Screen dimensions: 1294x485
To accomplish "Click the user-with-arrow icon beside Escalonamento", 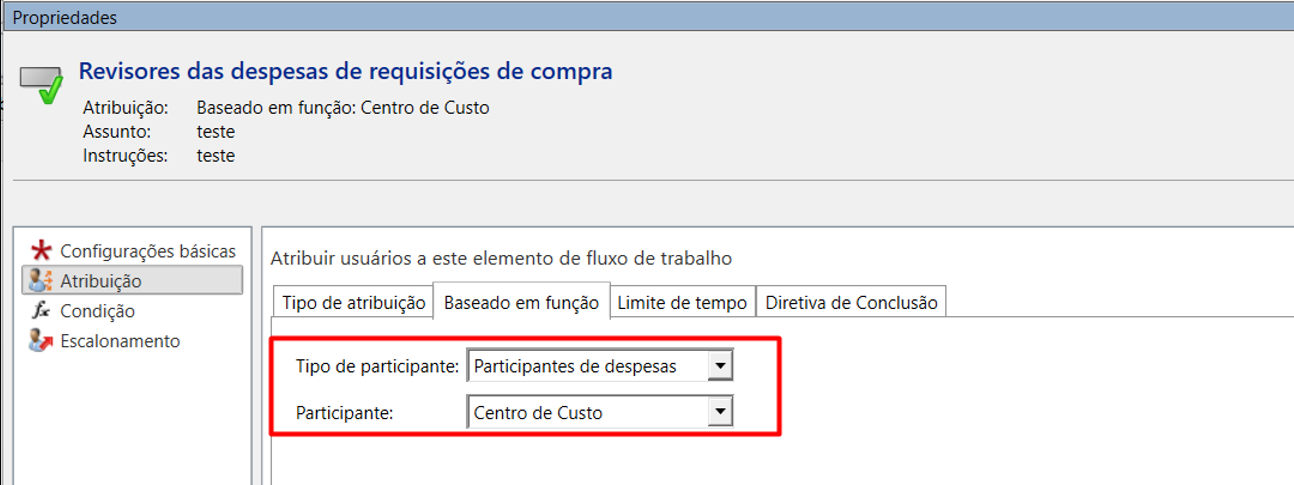I will click(x=41, y=341).
